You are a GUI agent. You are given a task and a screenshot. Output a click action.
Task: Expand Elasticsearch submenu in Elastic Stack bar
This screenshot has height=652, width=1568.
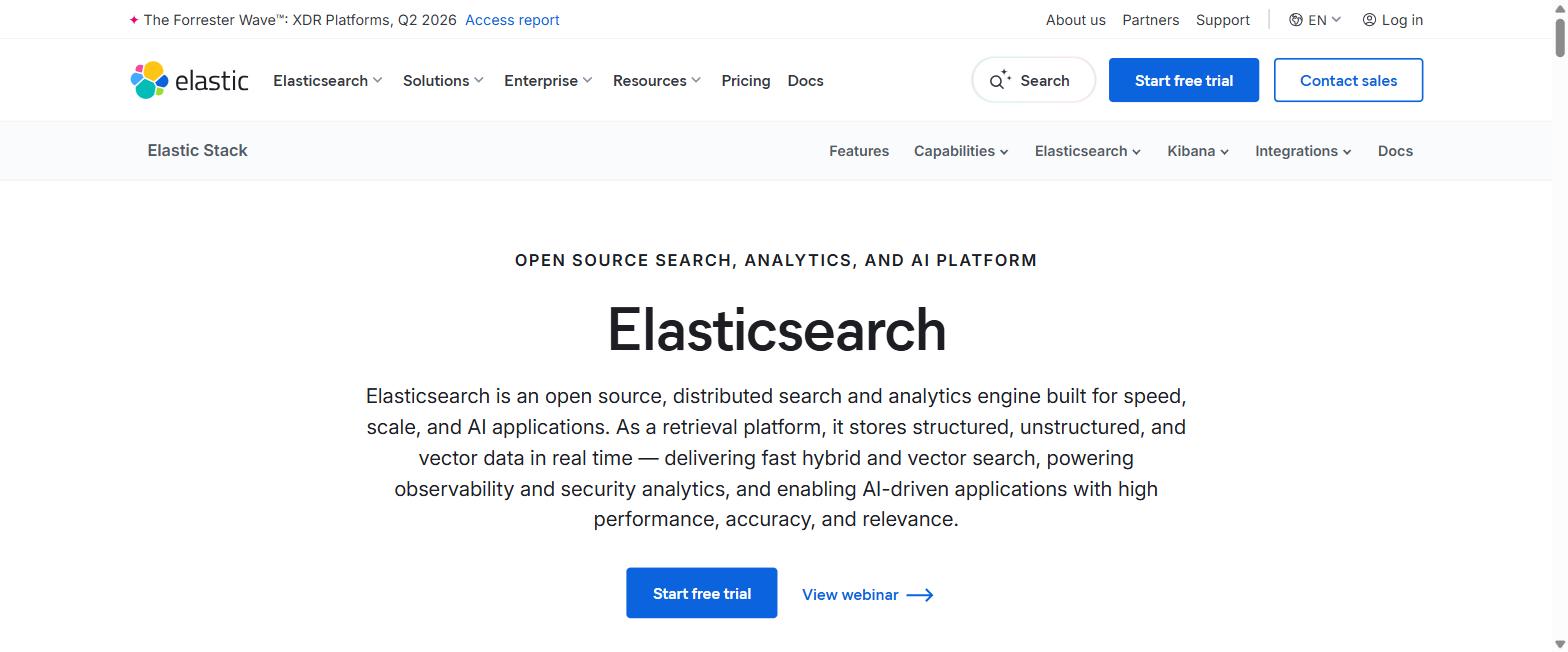1088,151
